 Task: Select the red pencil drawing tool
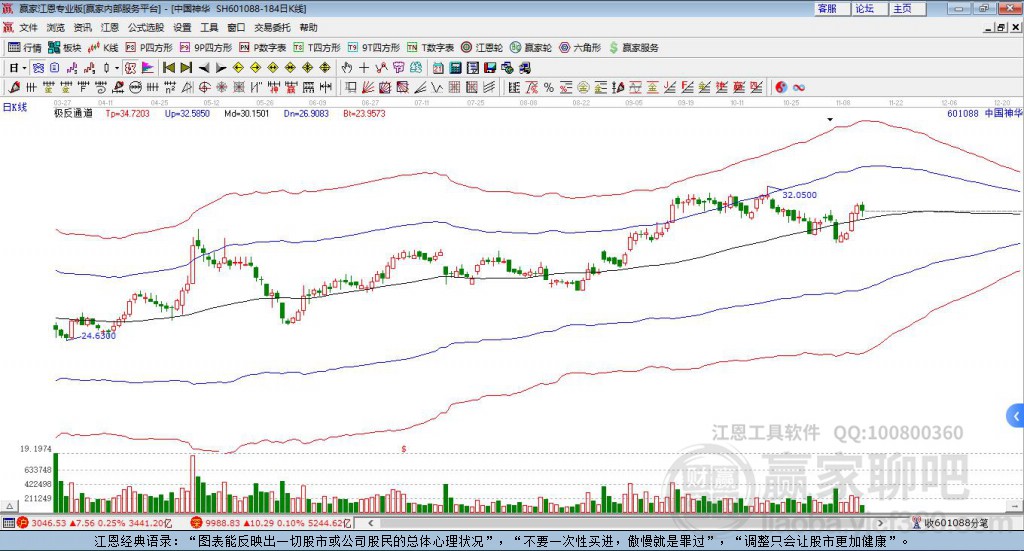point(14,87)
